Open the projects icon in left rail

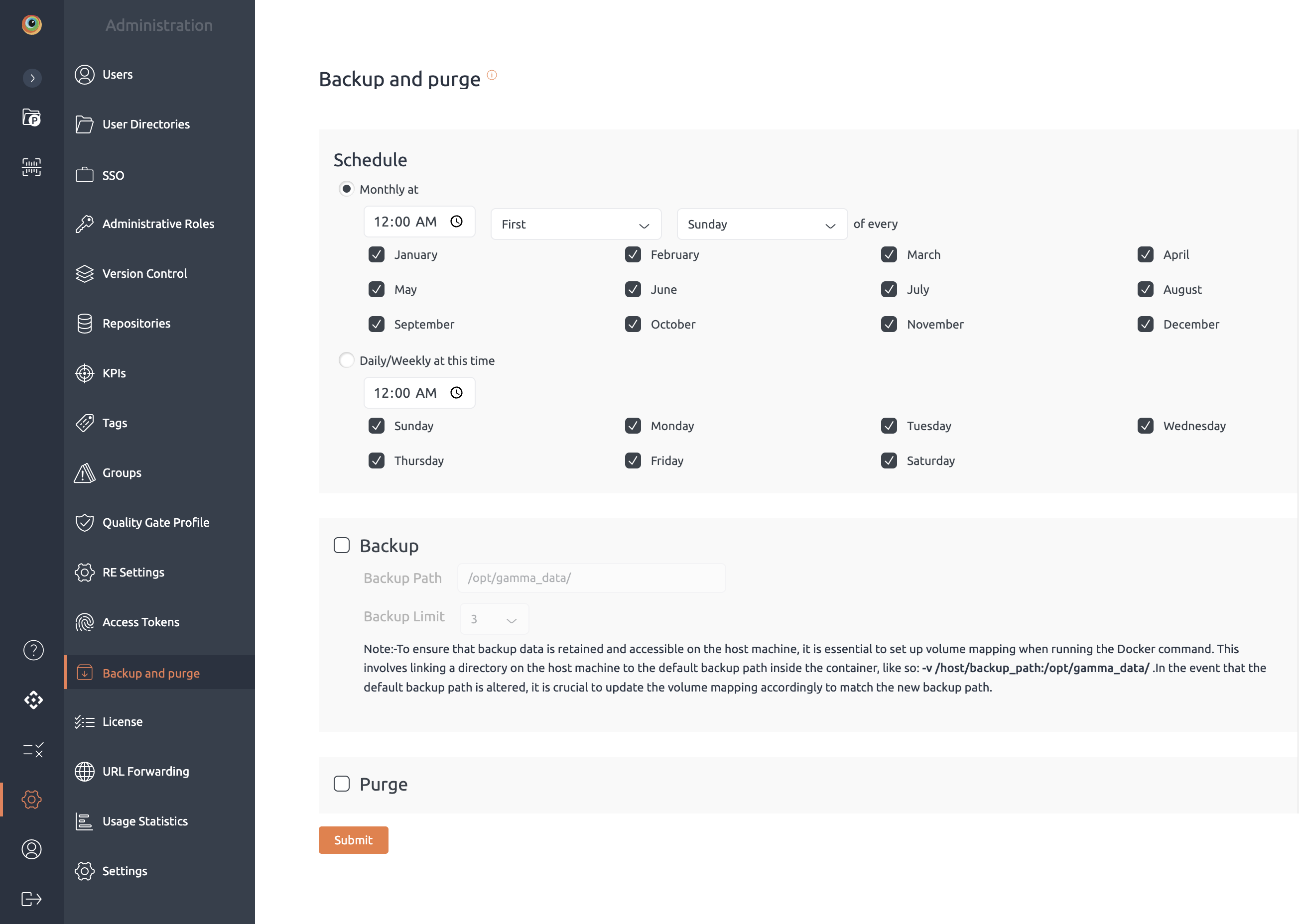(x=31, y=118)
